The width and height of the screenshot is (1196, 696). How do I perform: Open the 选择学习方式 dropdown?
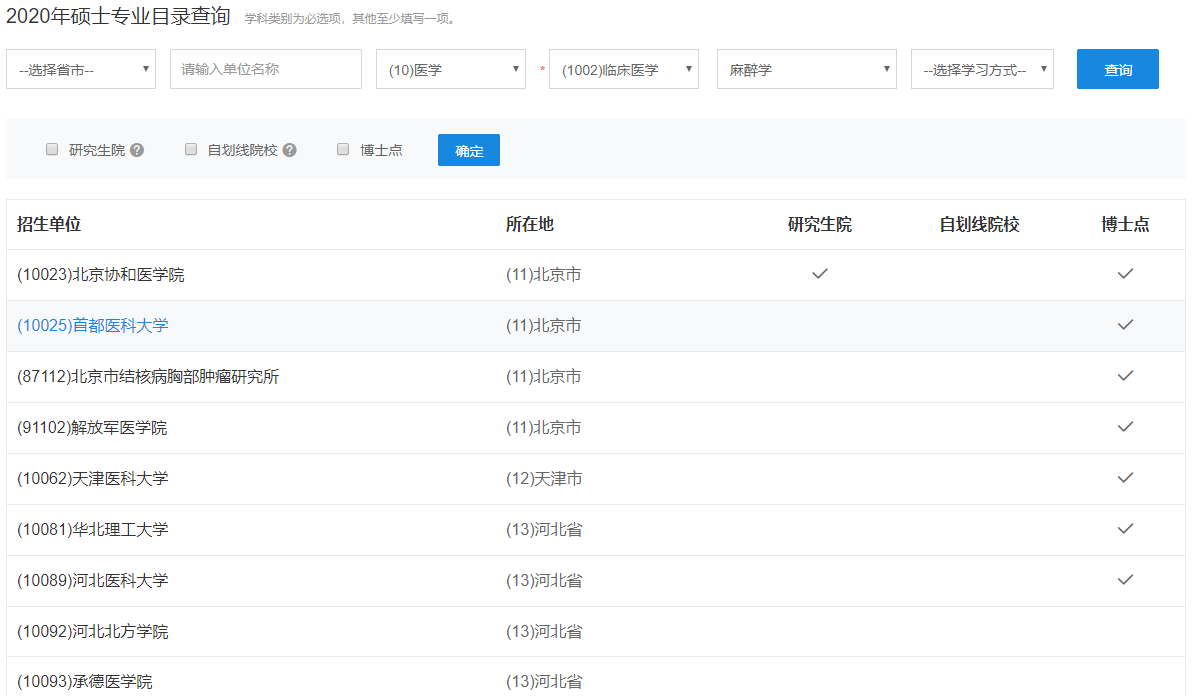pyautogui.click(x=982, y=69)
